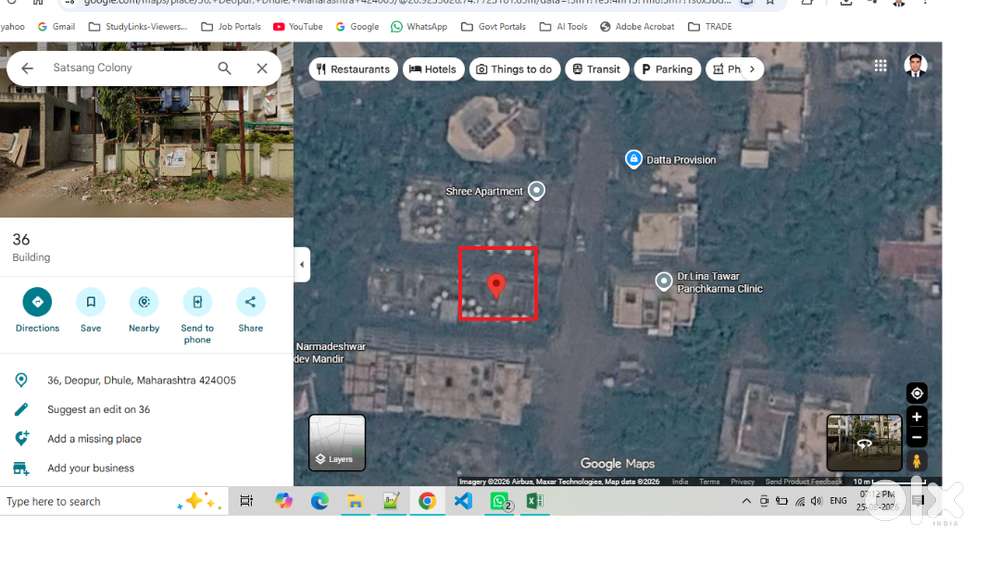
Task: Click the Dr.Lina Tawar Panchkarma Clinic marker
Action: 664,281
